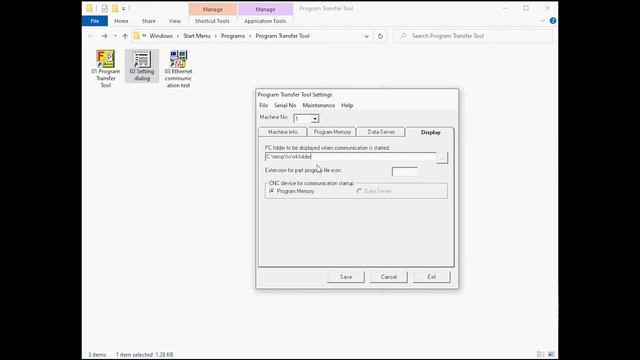Screen dimensions: 640x360
Task: Expand the address bar history dropdown
Action: [x=366, y=36]
